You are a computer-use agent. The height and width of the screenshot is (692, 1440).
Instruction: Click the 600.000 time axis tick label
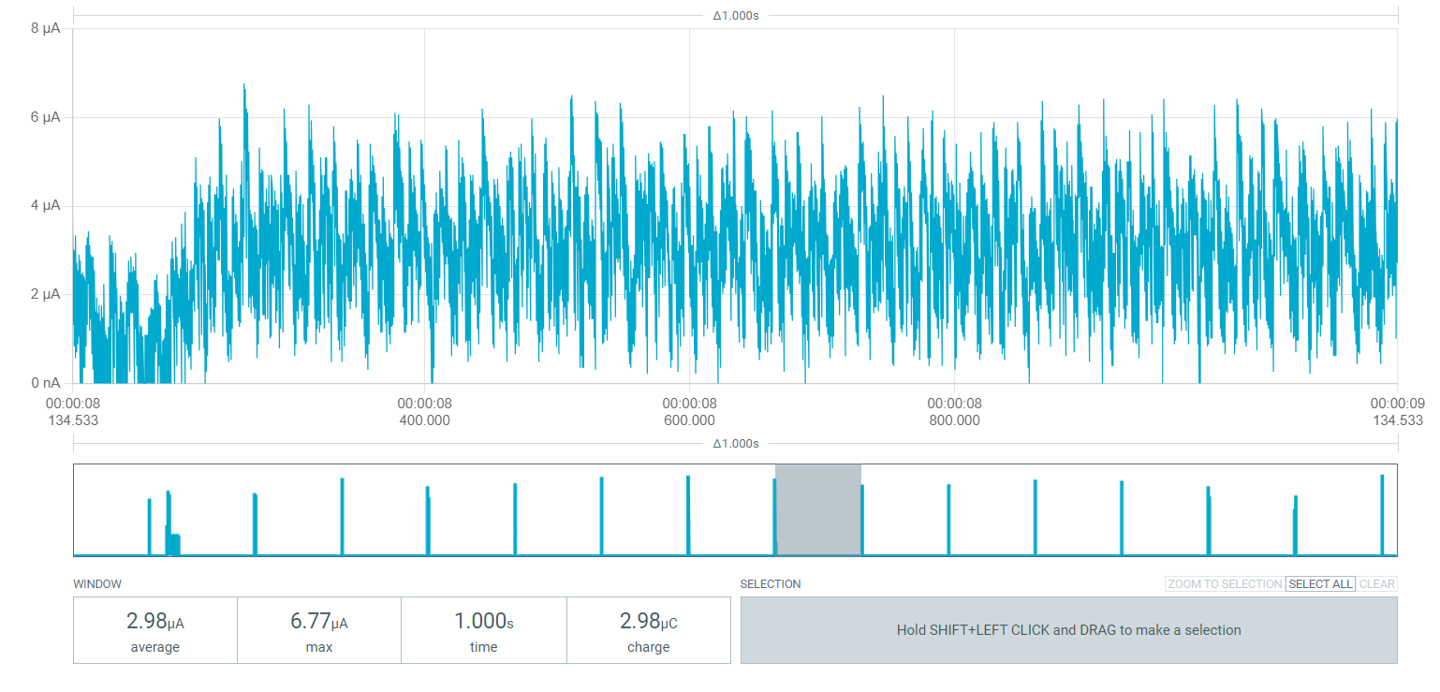(689, 421)
